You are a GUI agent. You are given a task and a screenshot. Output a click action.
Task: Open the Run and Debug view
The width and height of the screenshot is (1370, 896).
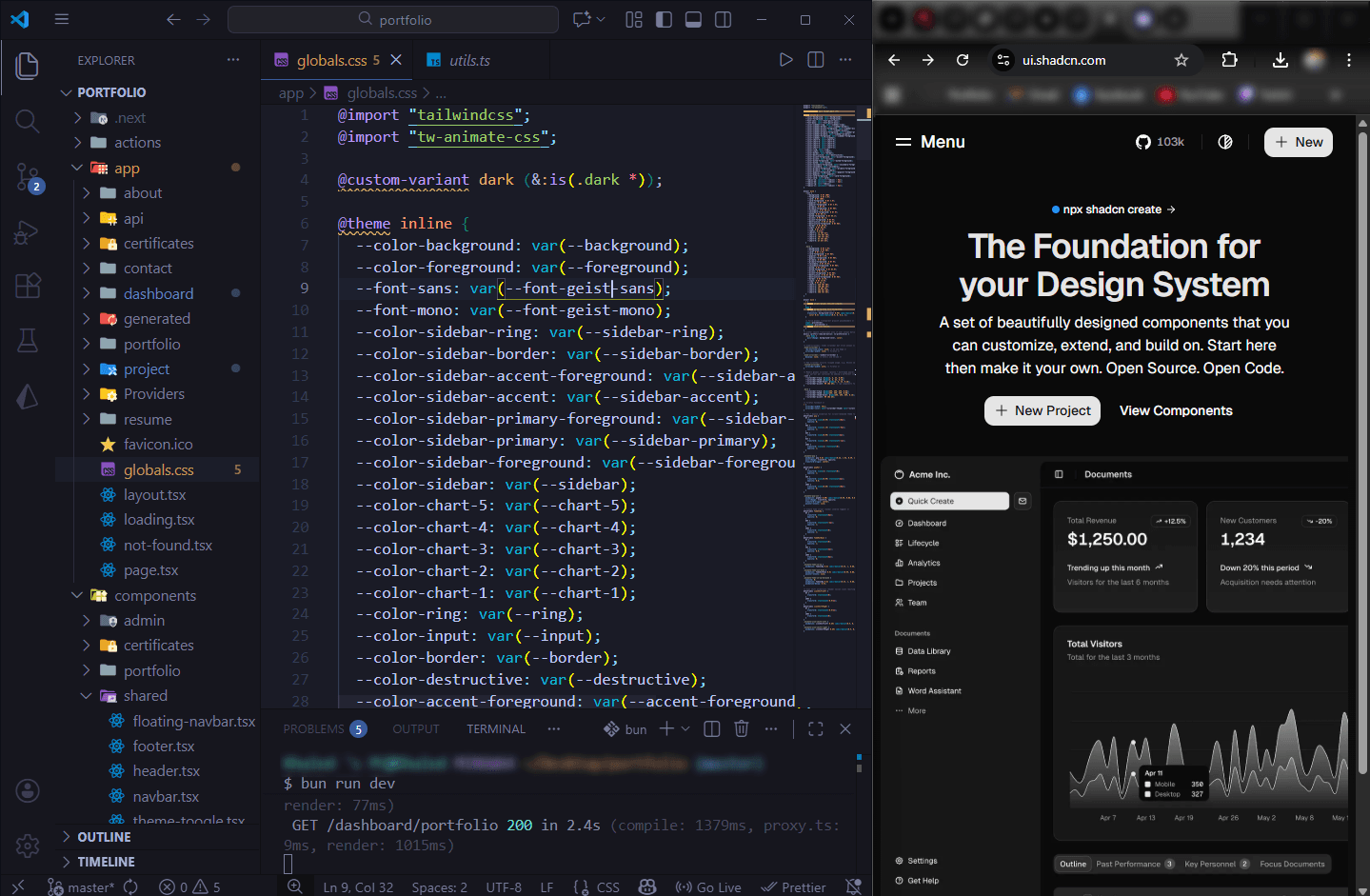tap(28, 231)
